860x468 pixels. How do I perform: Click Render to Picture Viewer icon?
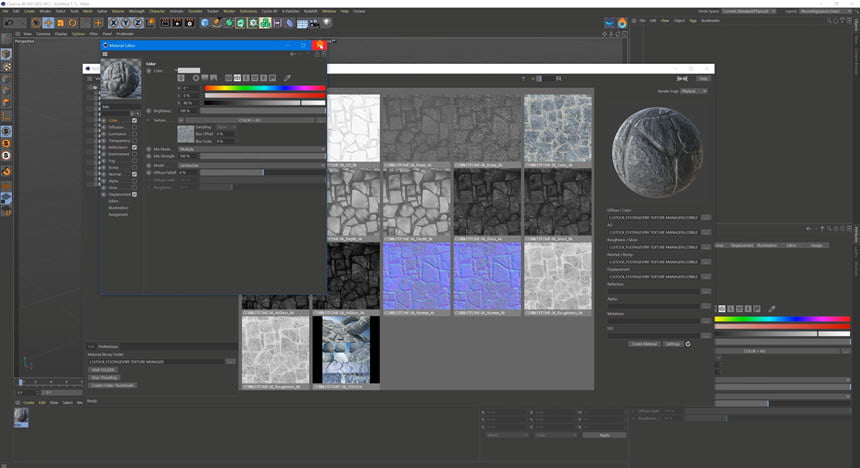pyautogui.click(x=177, y=23)
